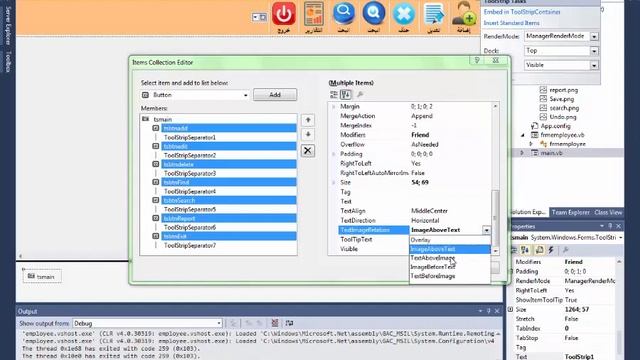Click Clear All icon in Output toolbar
This screenshot has height=360, width=640.
click(x=275, y=323)
